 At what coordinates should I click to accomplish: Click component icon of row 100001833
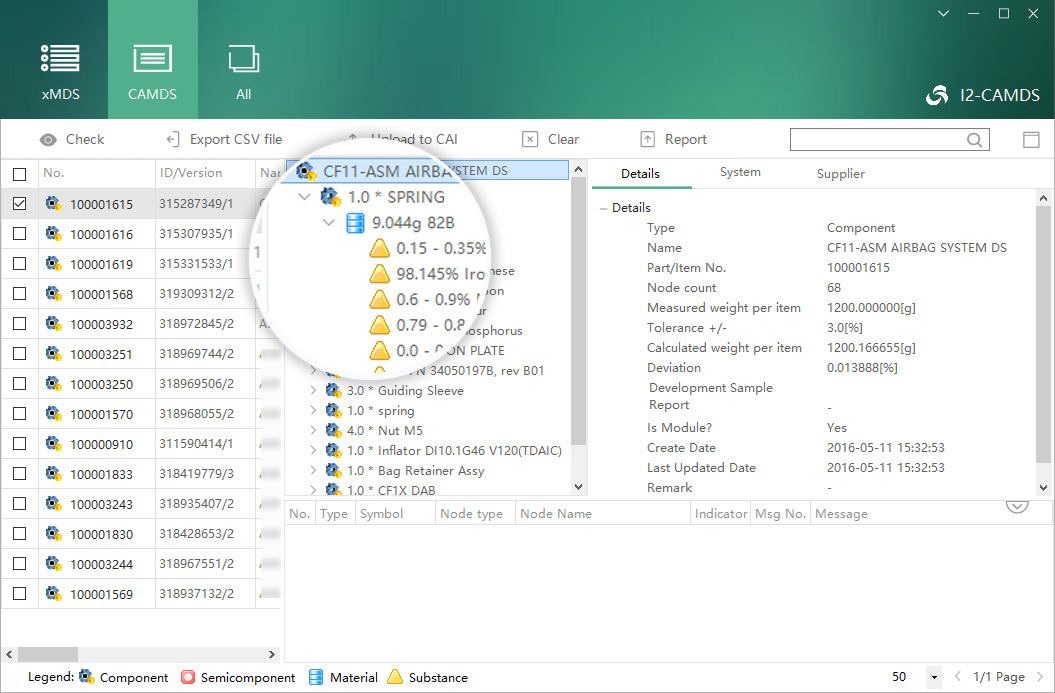pos(54,474)
